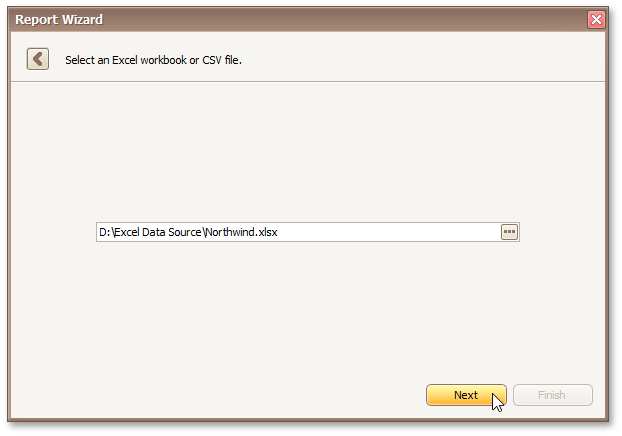Select the three-dots button beside file path
This screenshot has height=436, width=622.
point(509,232)
